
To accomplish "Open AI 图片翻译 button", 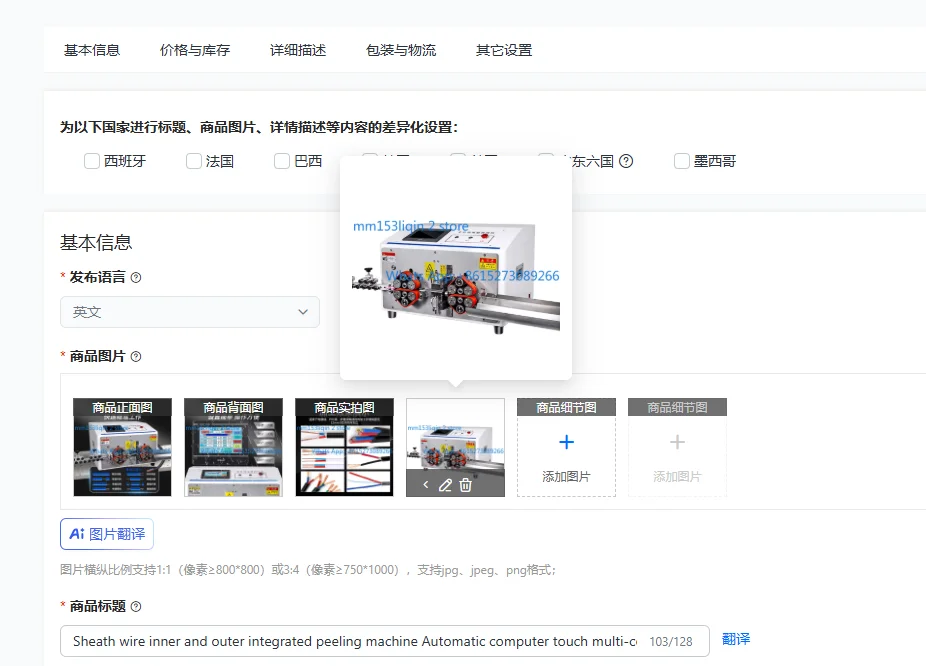I will pyautogui.click(x=107, y=534).
